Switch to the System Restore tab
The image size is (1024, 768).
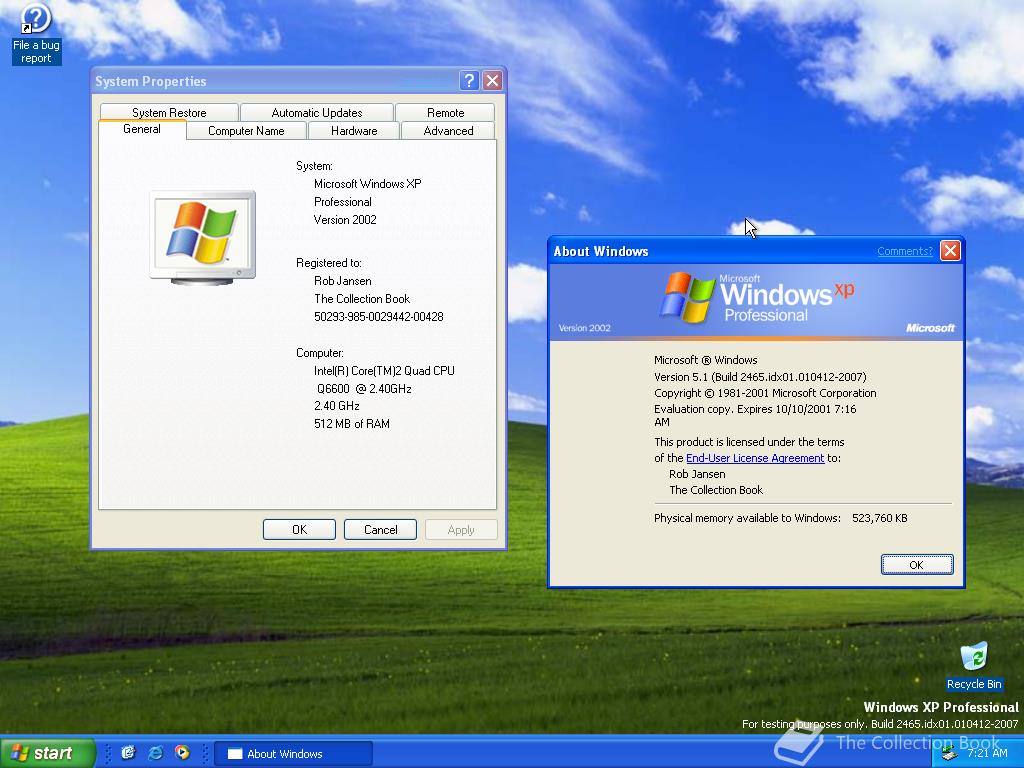coord(169,112)
